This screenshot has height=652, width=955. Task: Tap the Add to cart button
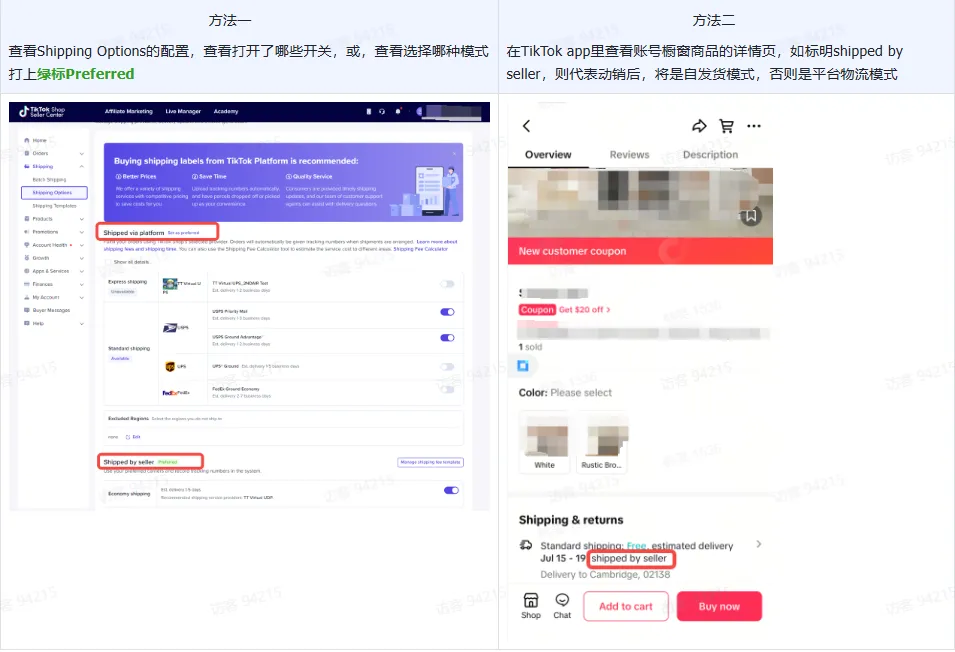point(626,606)
